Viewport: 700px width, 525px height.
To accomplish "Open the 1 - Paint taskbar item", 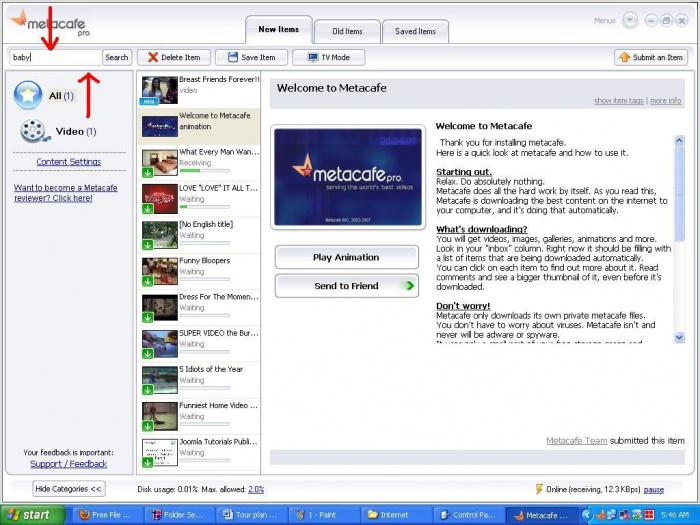I will pyautogui.click(x=324, y=515).
